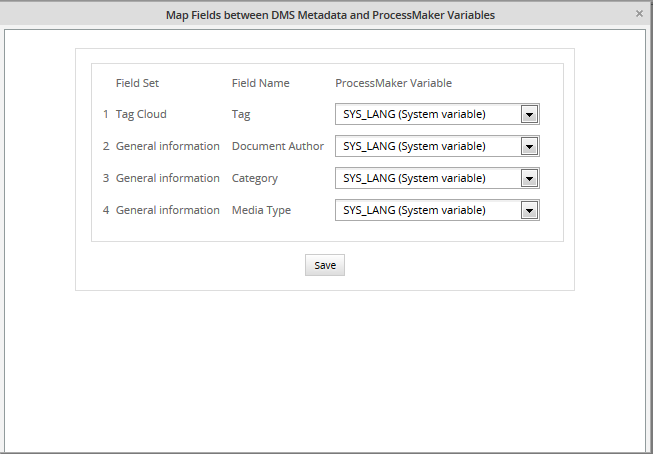Click the Field Set column header
The height and width of the screenshot is (454, 653).
click(137, 83)
